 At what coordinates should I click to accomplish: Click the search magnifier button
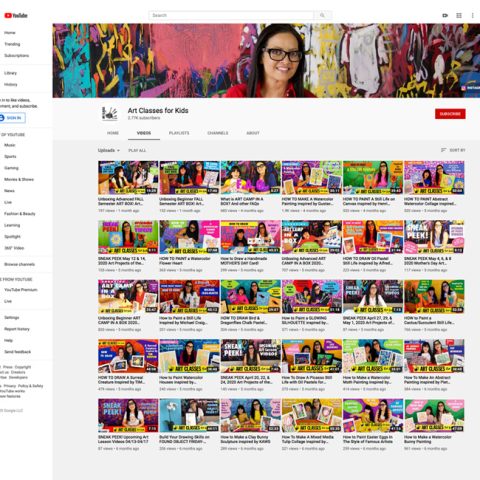pyautogui.click(x=322, y=15)
